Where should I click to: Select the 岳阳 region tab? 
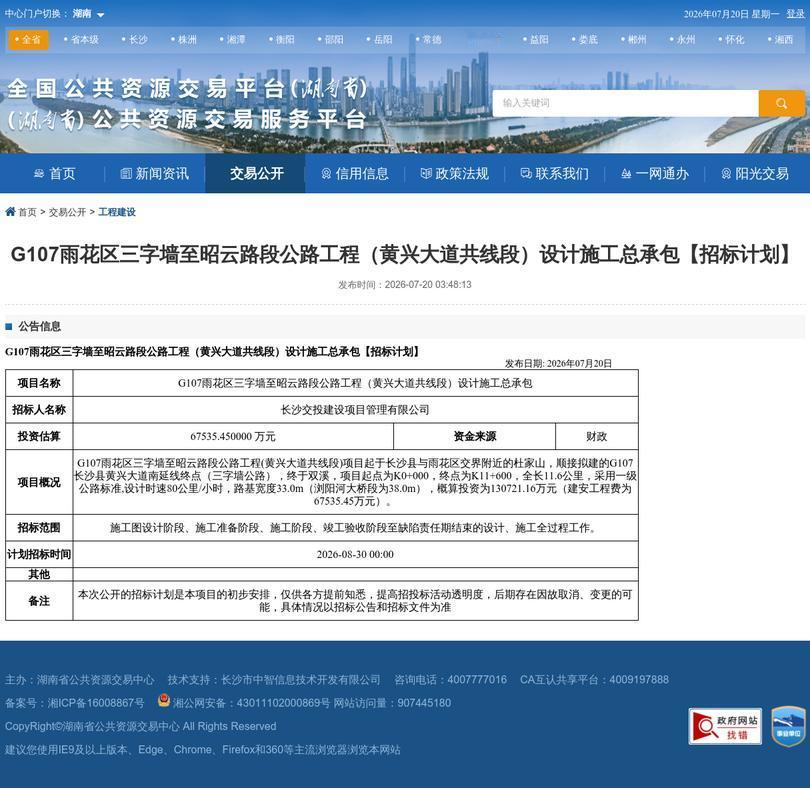[379, 40]
